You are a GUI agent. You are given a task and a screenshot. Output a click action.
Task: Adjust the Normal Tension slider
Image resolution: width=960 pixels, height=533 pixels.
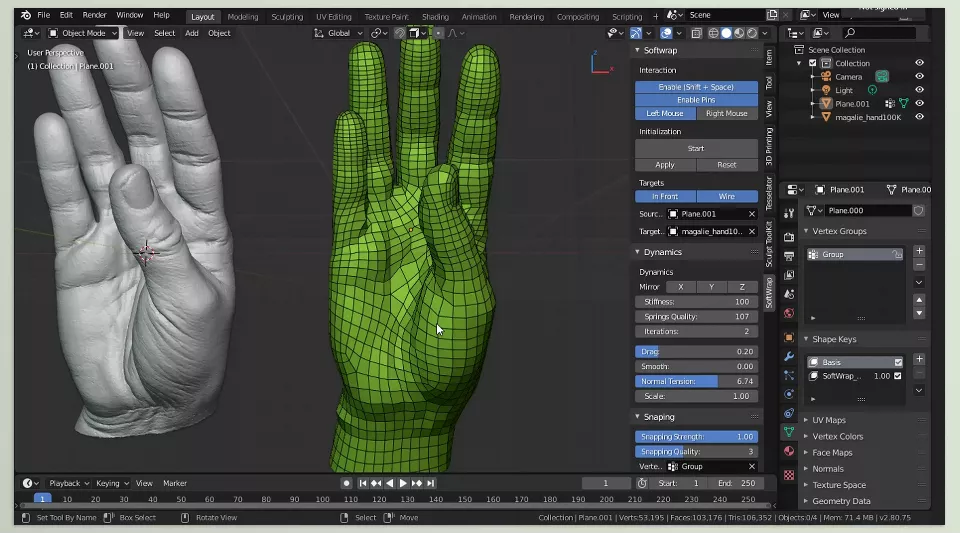(696, 381)
